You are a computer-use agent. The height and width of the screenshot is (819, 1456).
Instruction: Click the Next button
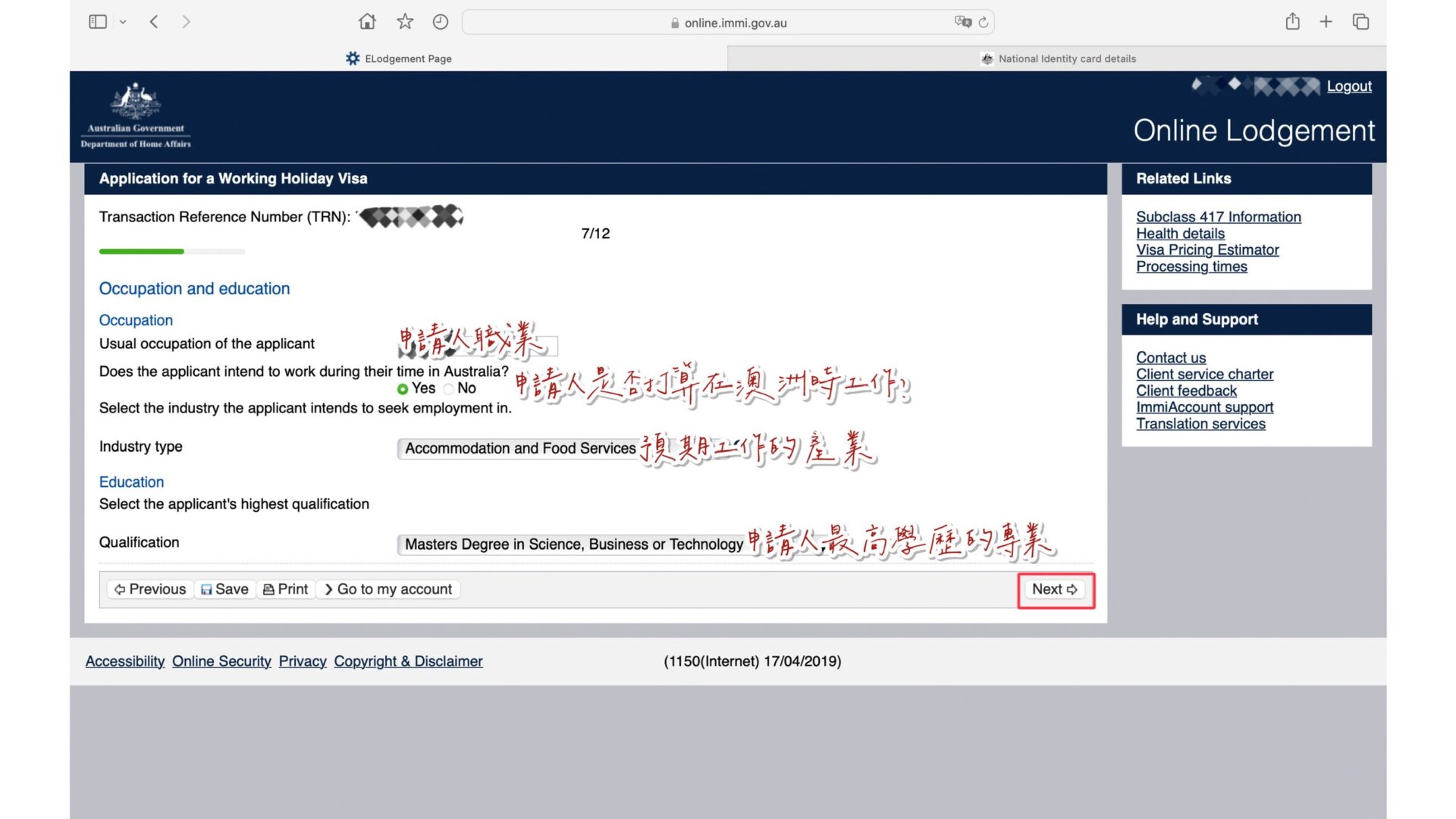[x=1055, y=589]
